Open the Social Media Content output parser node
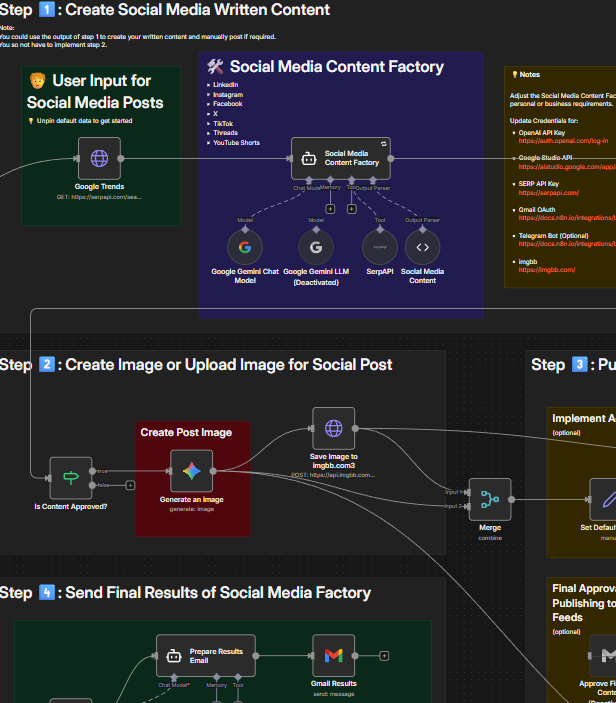The image size is (616, 703). (x=422, y=246)
